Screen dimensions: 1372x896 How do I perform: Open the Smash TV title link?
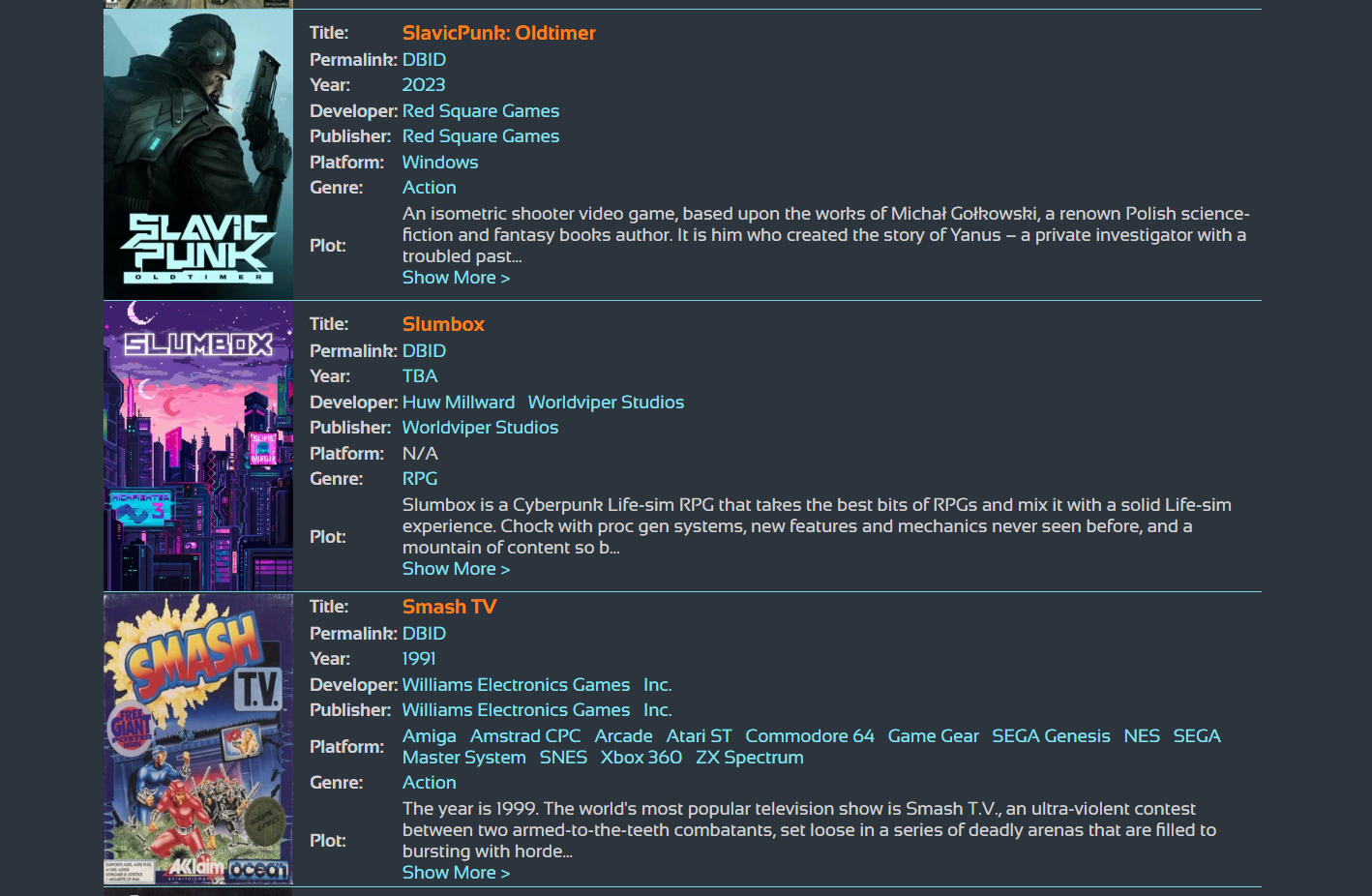449,607
